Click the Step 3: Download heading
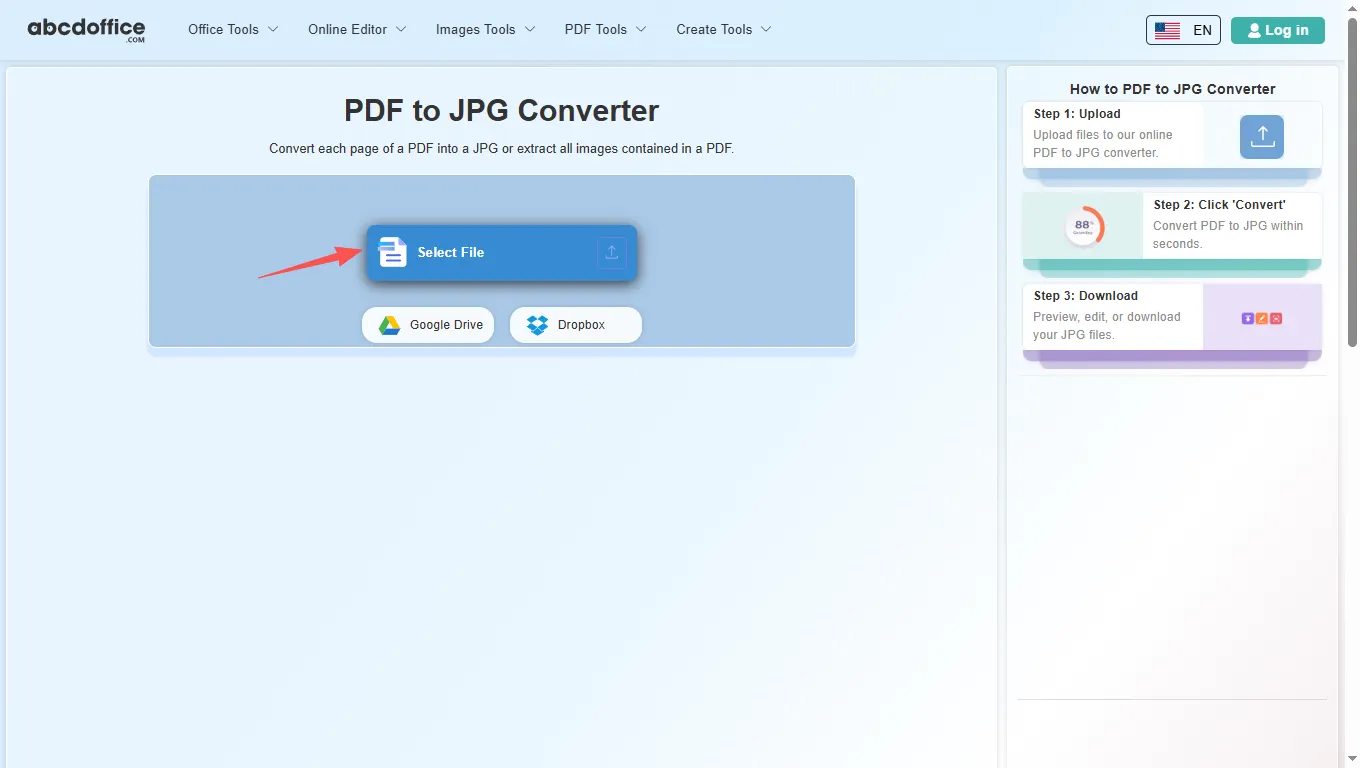Image resolution: width=1360 pixels, height=768 pixels. pos(1086,296)
